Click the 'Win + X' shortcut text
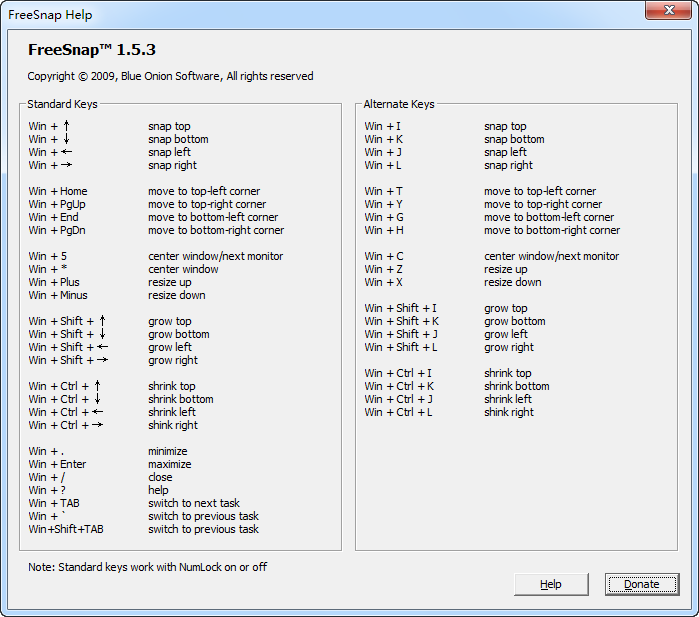The height and width of the screenshot is (617, 699). point(383,282)
